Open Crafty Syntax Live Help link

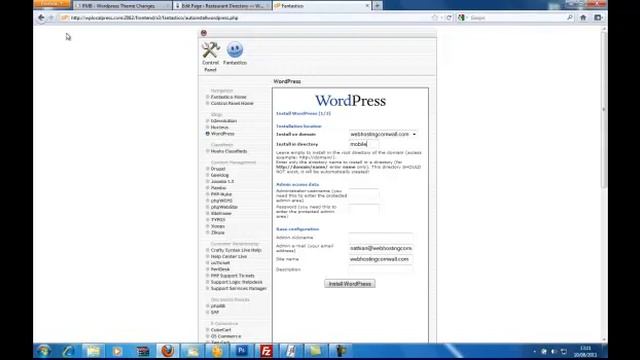(236, 250)
